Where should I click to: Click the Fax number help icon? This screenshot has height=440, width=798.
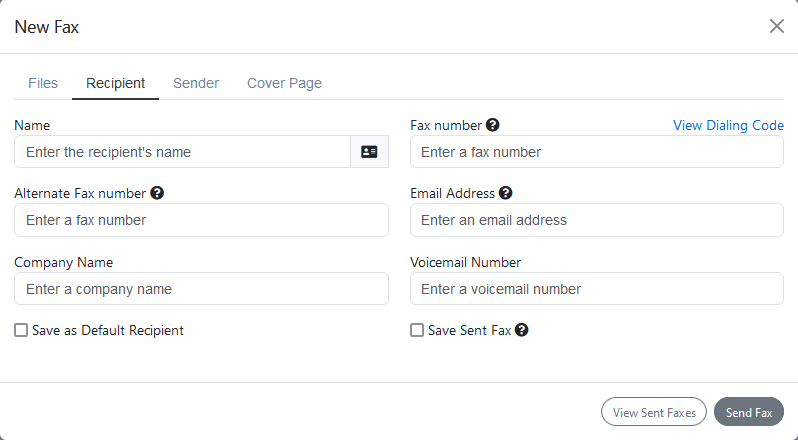point(492,125)
